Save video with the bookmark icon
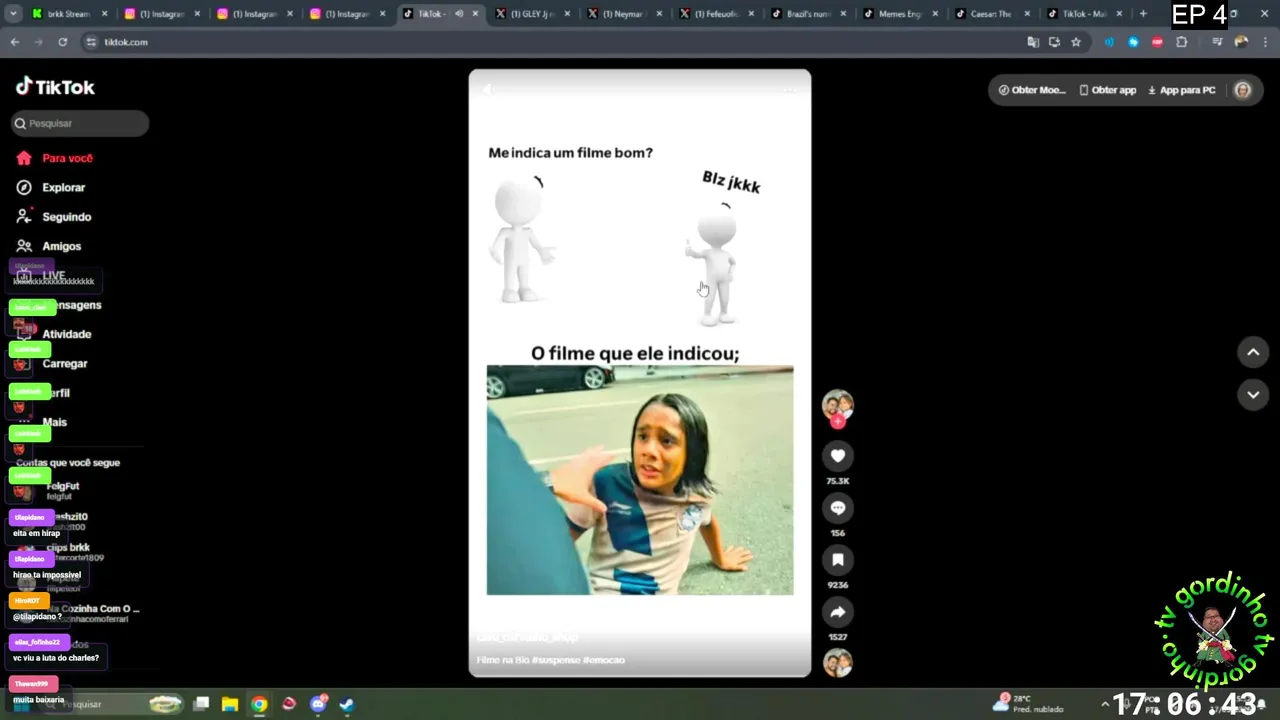Viewport: 1280px width, 720px height. point(838,560)
